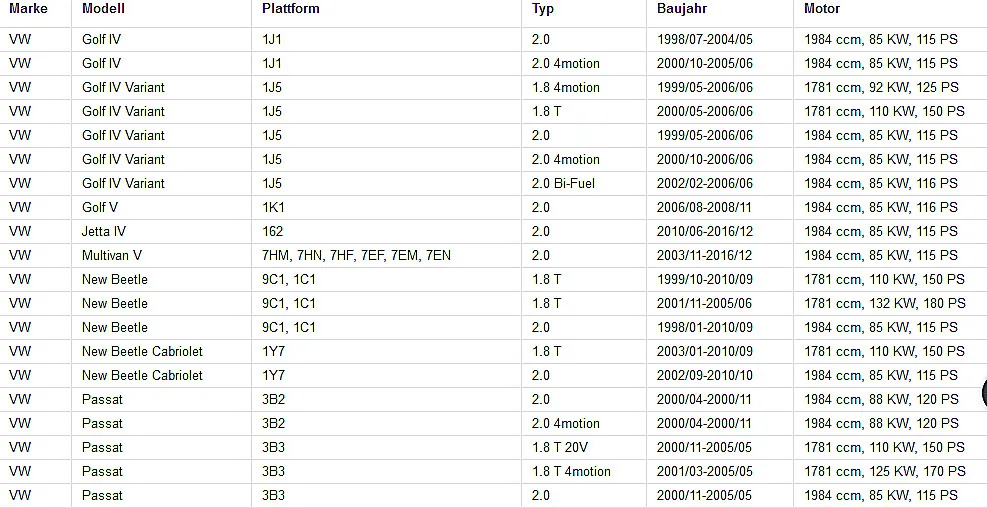Click engine cell 1781 ccm, 132 KW, 180 PS
The height and width of the screenshot is (508, 987).
[884, 303]
